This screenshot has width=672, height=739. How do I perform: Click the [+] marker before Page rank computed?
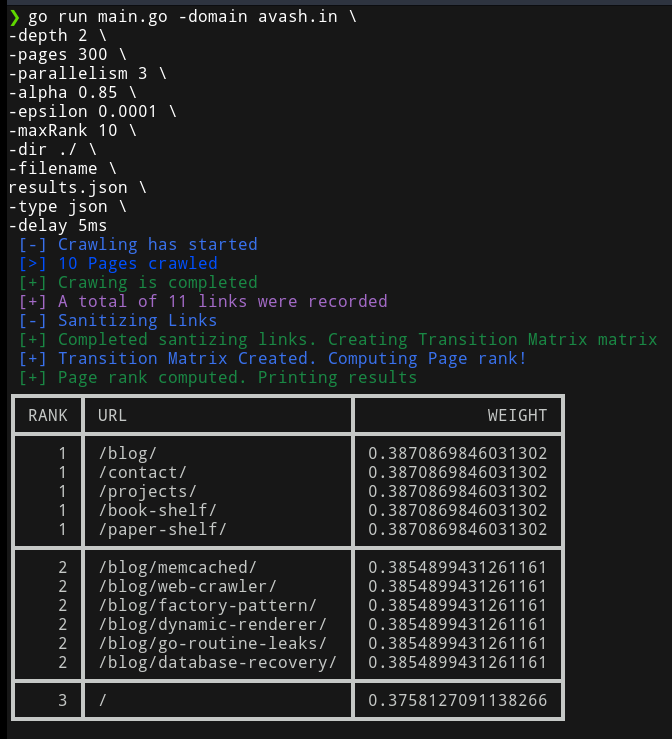[33, 378]
